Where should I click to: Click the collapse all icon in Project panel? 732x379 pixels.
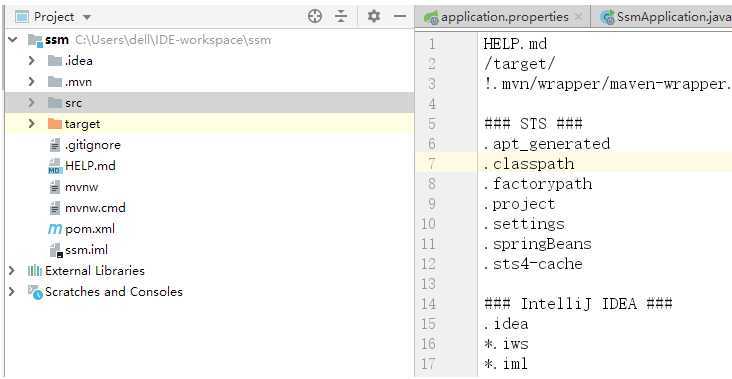tap(341, 16)
